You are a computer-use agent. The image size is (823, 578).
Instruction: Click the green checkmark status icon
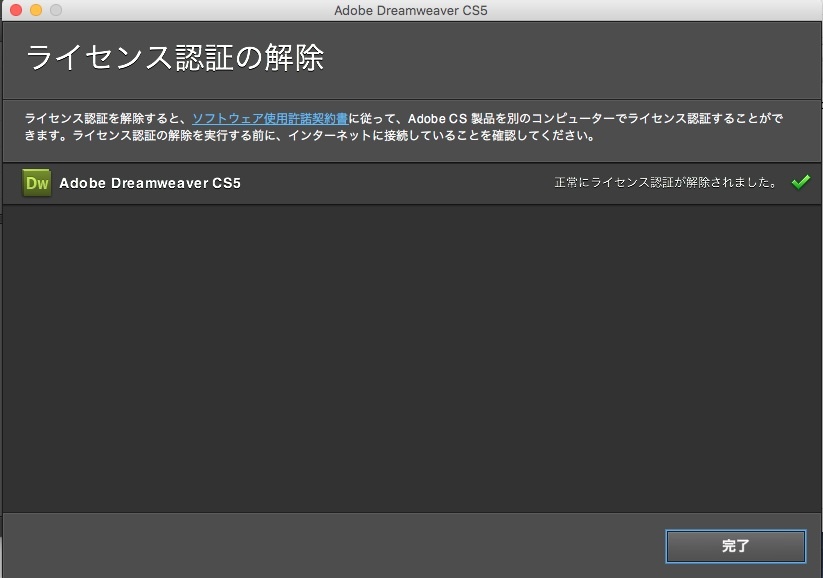pos(800,182)
